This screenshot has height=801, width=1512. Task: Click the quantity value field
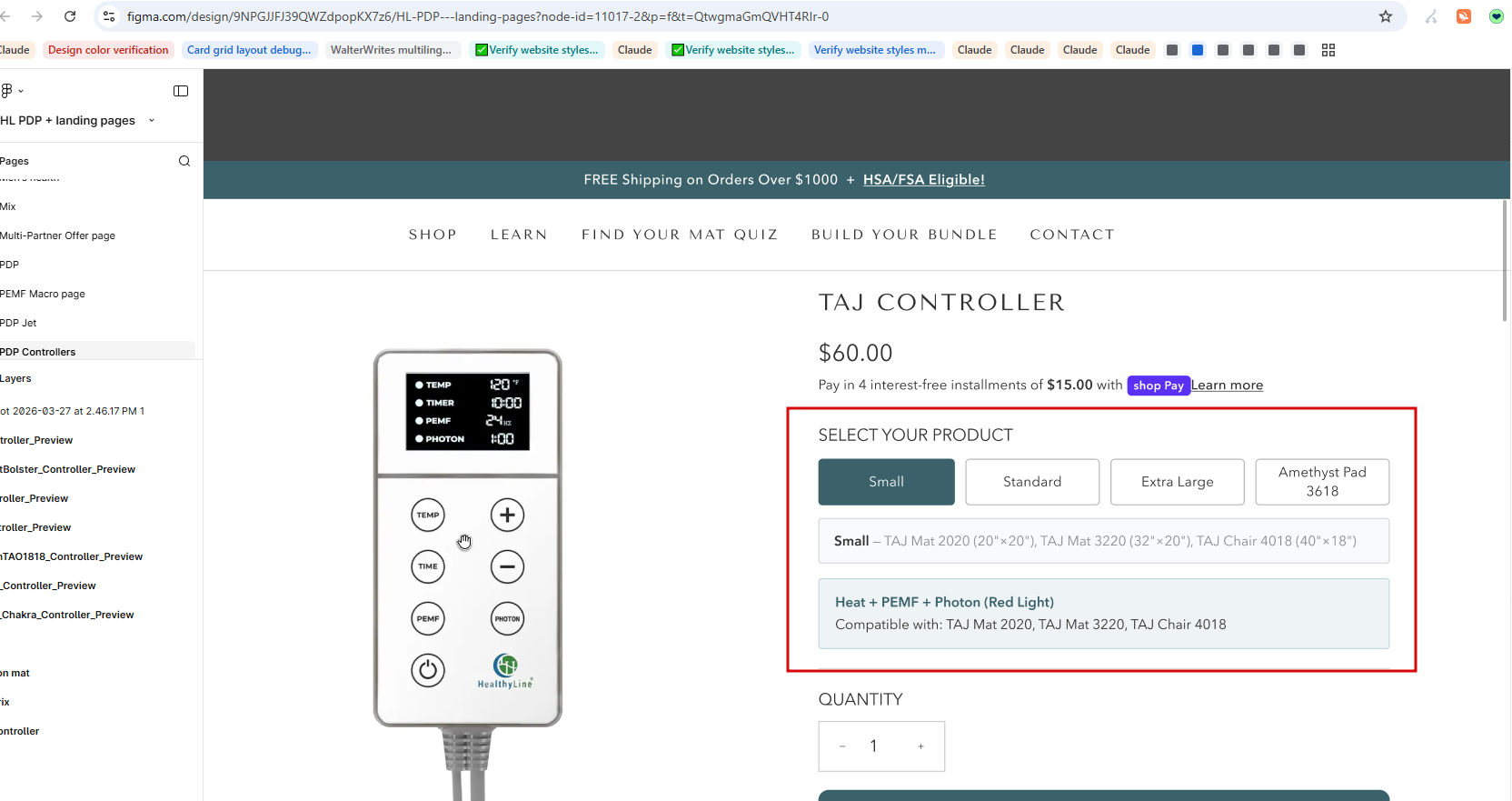click(874, 746)
